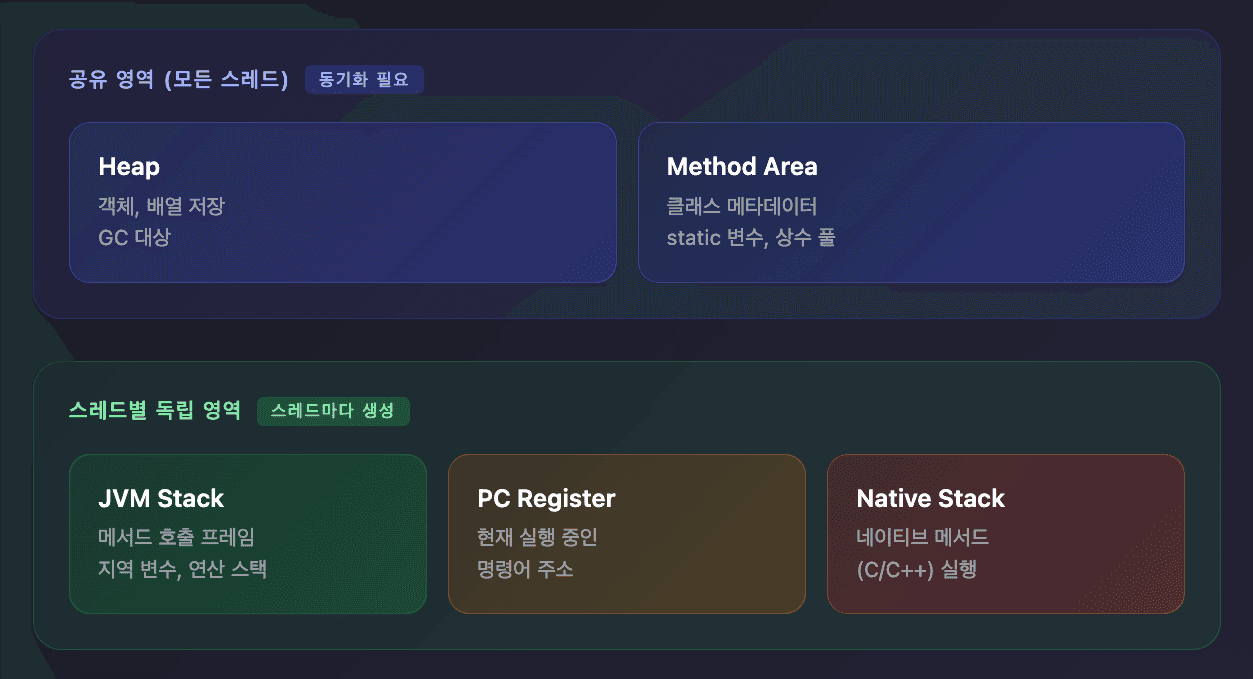Click the 공유 영역 (모든 스레드) heading
The height and width of the screenshot is (679, 1253).
pos(178,80)
